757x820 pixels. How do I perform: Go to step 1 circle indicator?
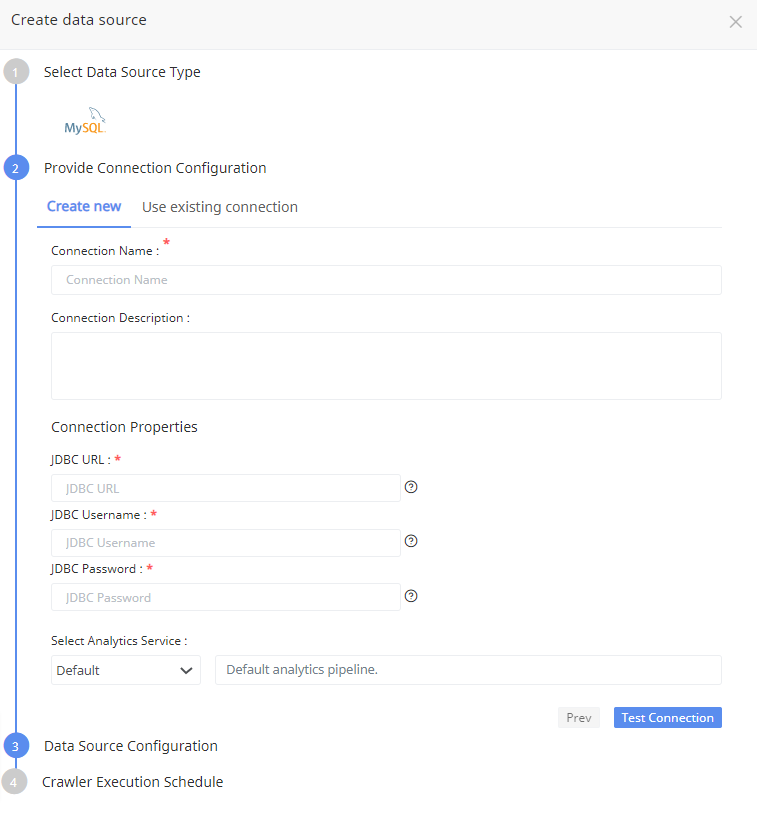[16, 72]
